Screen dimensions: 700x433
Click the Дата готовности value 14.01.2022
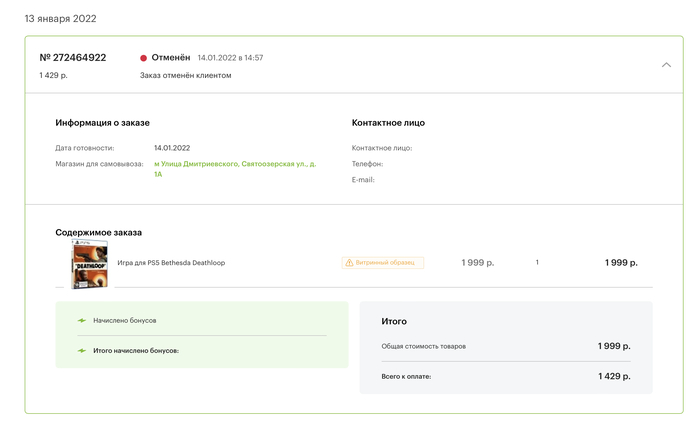pos(172,148)
